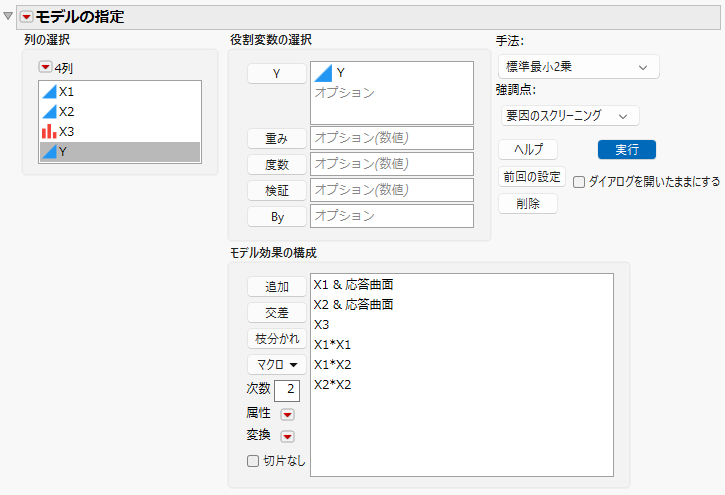Click the 検証 optional numeric field
Image resolution: width=725 pixels, height=495 pixels.
[x=392, y=190]
